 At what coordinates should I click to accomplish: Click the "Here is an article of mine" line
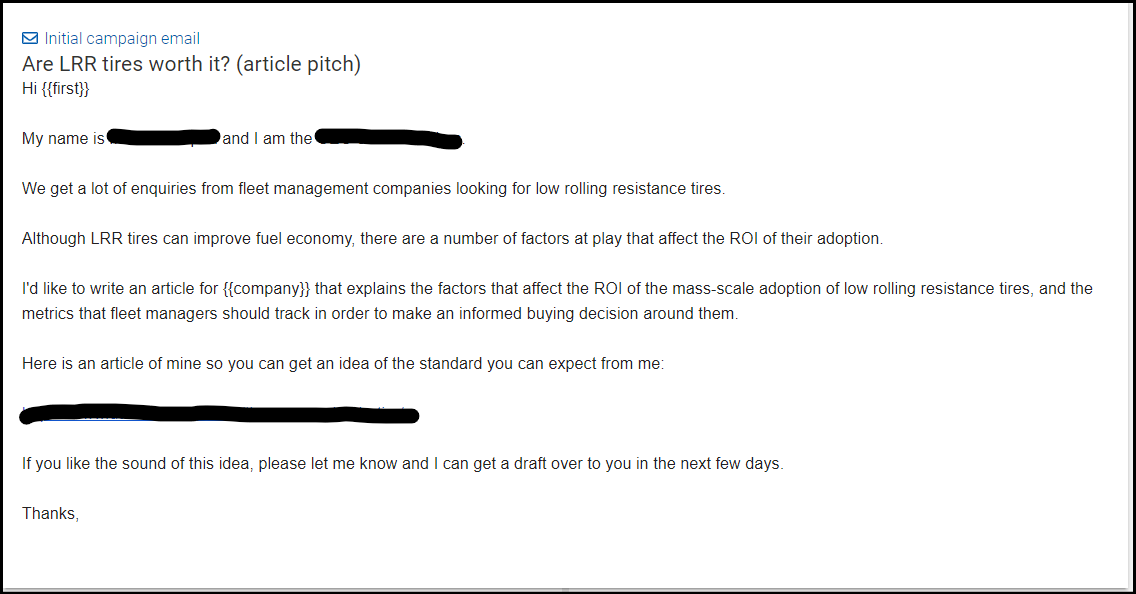pyautogui.click(x=342, y=364)
